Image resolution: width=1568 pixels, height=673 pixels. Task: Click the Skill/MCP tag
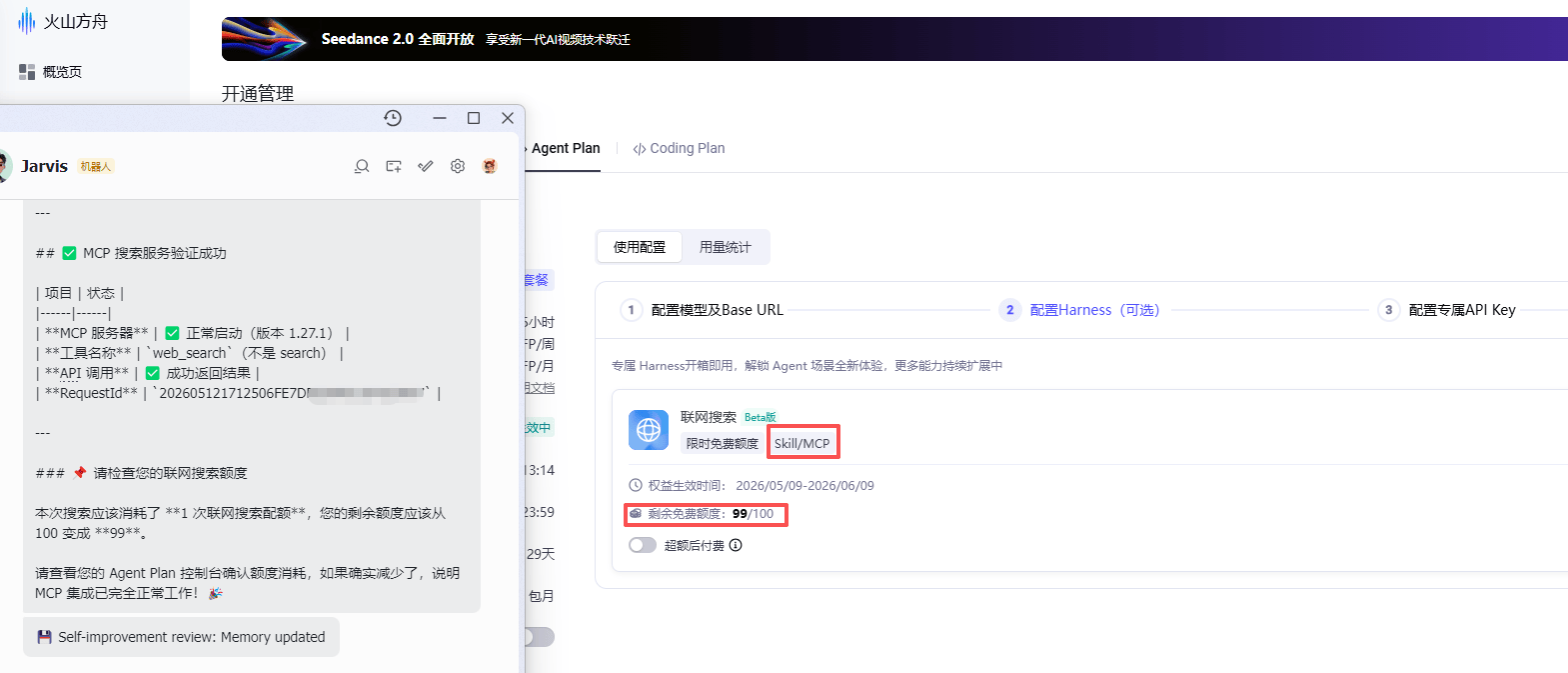[802, 443]
